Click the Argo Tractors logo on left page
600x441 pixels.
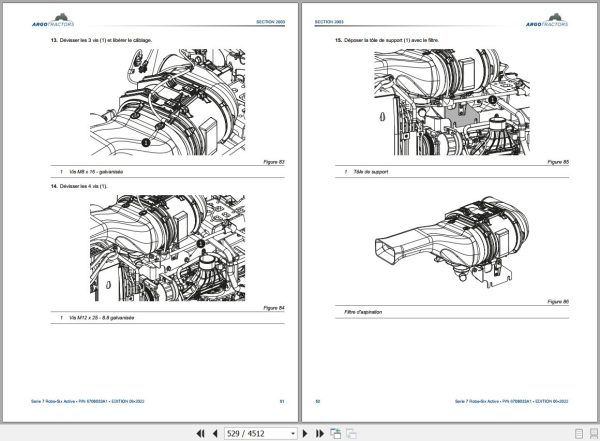point(53,21)
